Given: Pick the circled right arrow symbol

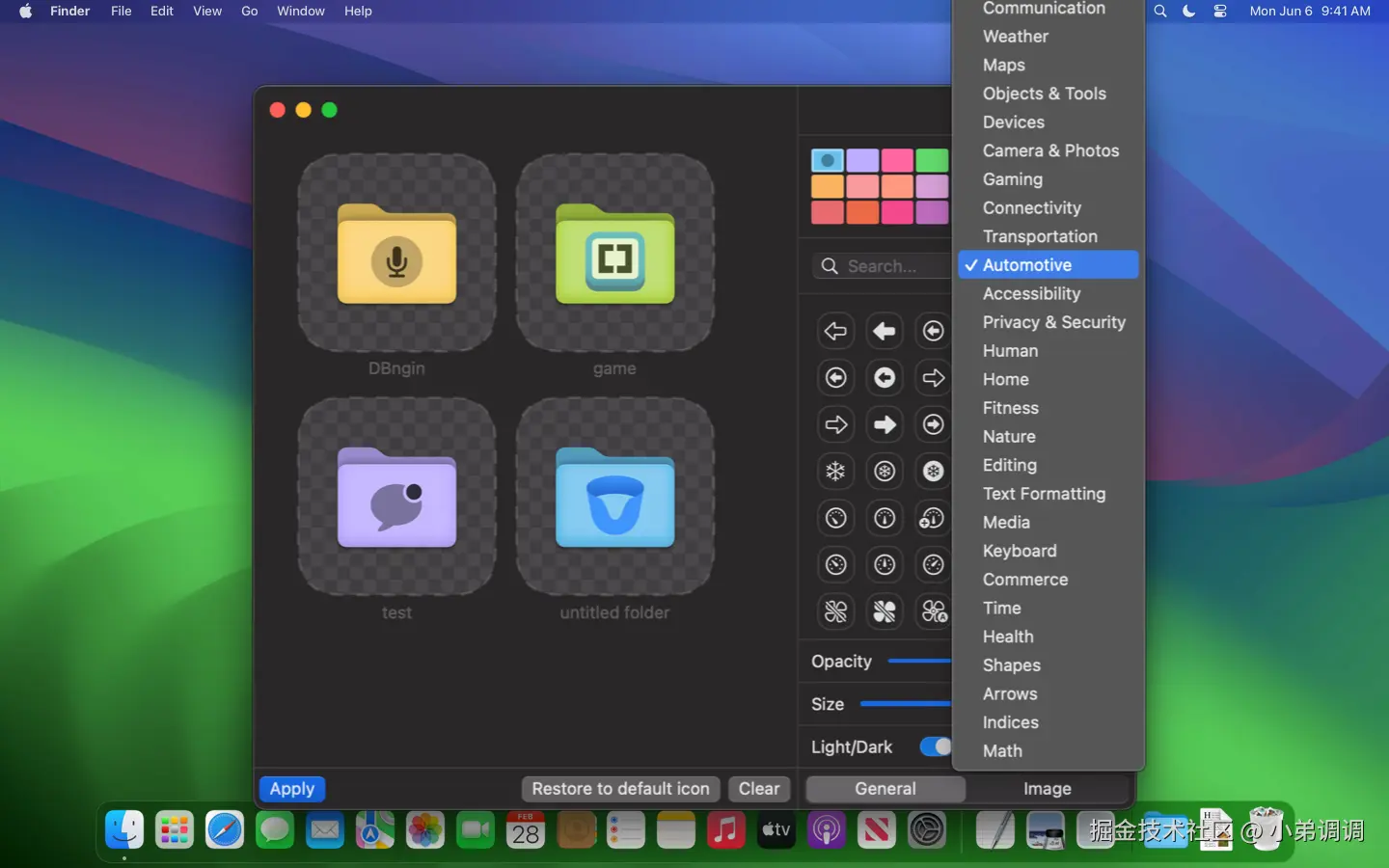Looking at the screenshot, I should coord(933,424).
